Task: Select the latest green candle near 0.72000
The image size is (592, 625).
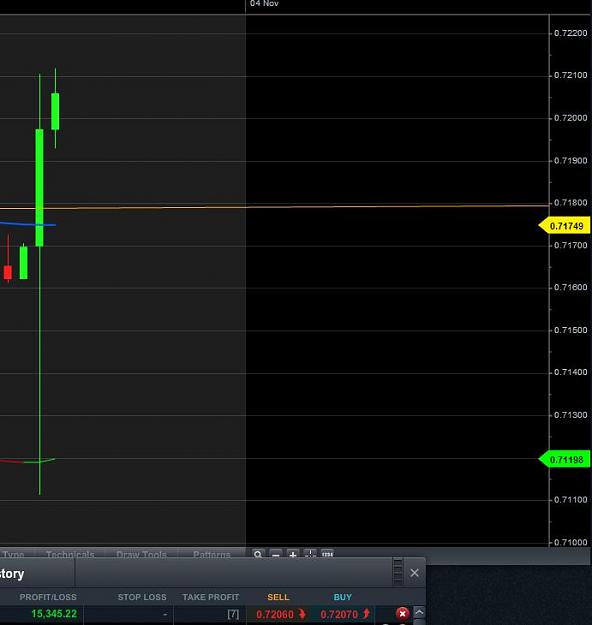Action: point(55,111)
